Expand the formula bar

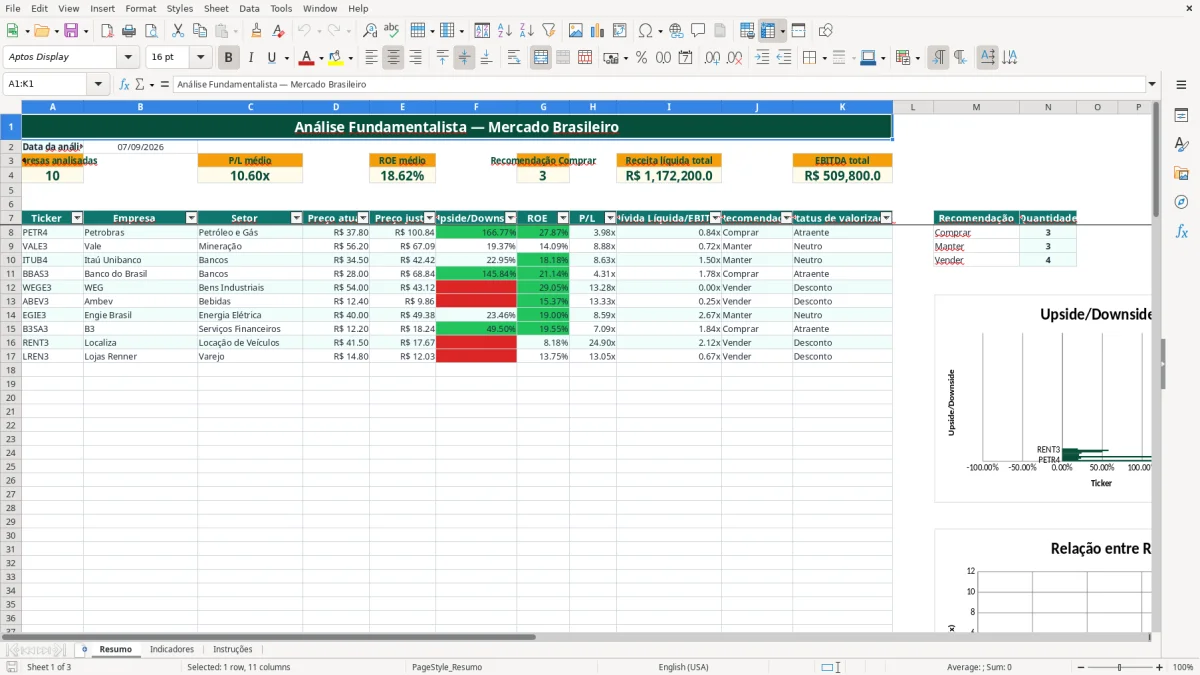pyautogui.click(x=1152, y=85)
